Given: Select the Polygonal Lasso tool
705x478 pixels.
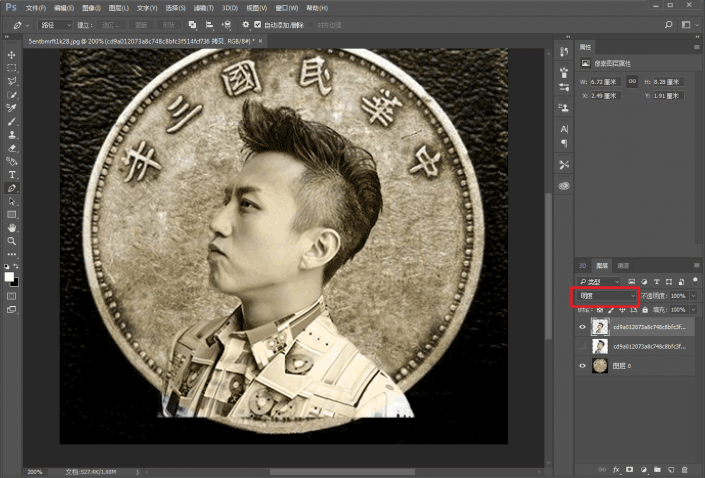Looking at the screenshot, I should (12, 81).
